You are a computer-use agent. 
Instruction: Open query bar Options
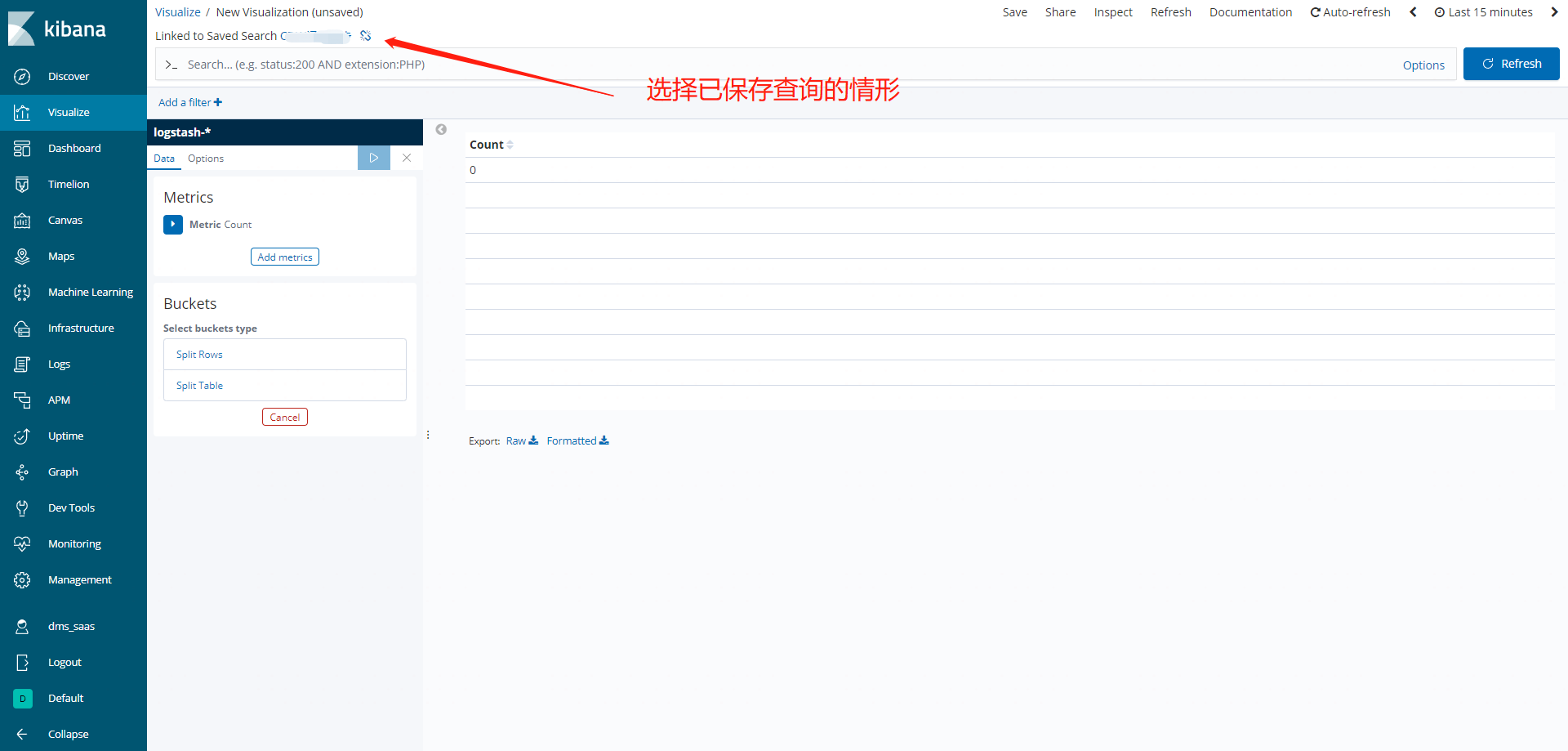[1423, 65]
